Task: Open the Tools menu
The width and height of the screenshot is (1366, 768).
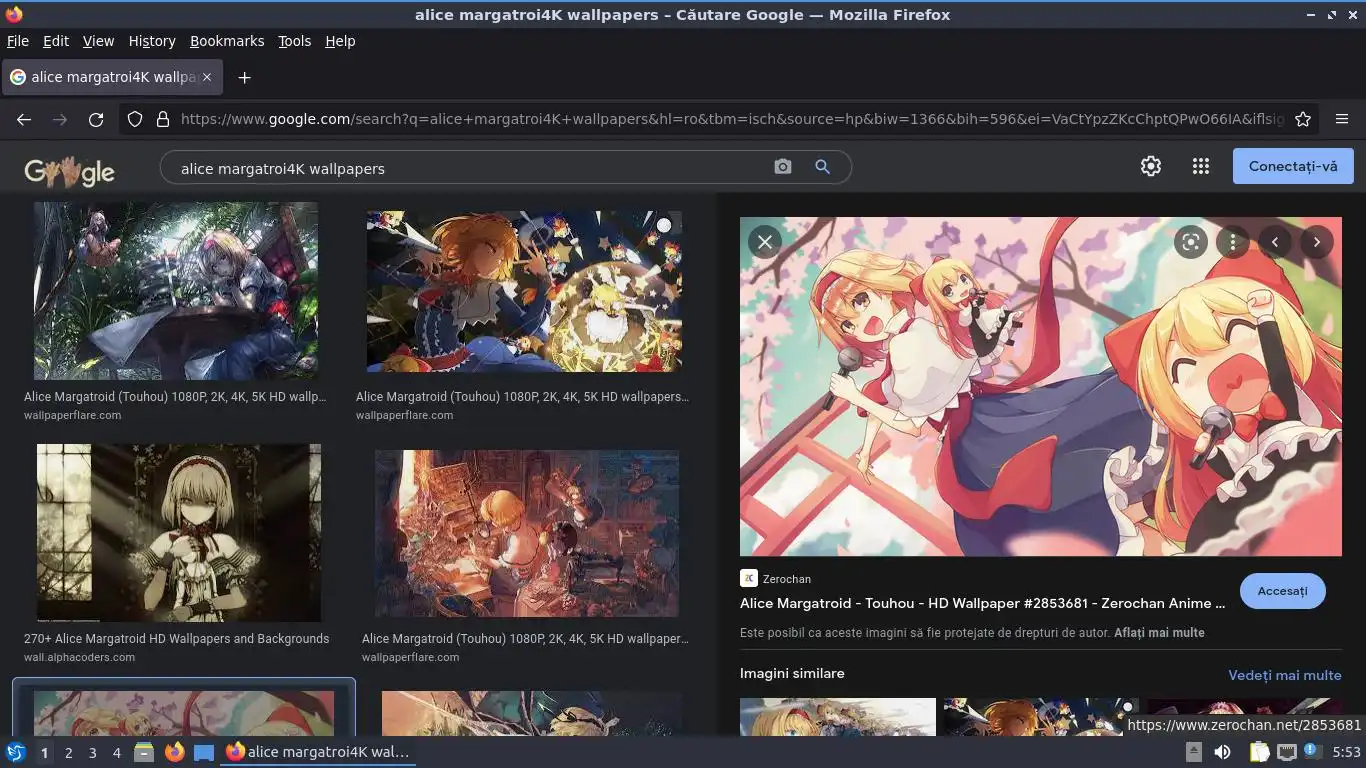Action: point(294,41)
